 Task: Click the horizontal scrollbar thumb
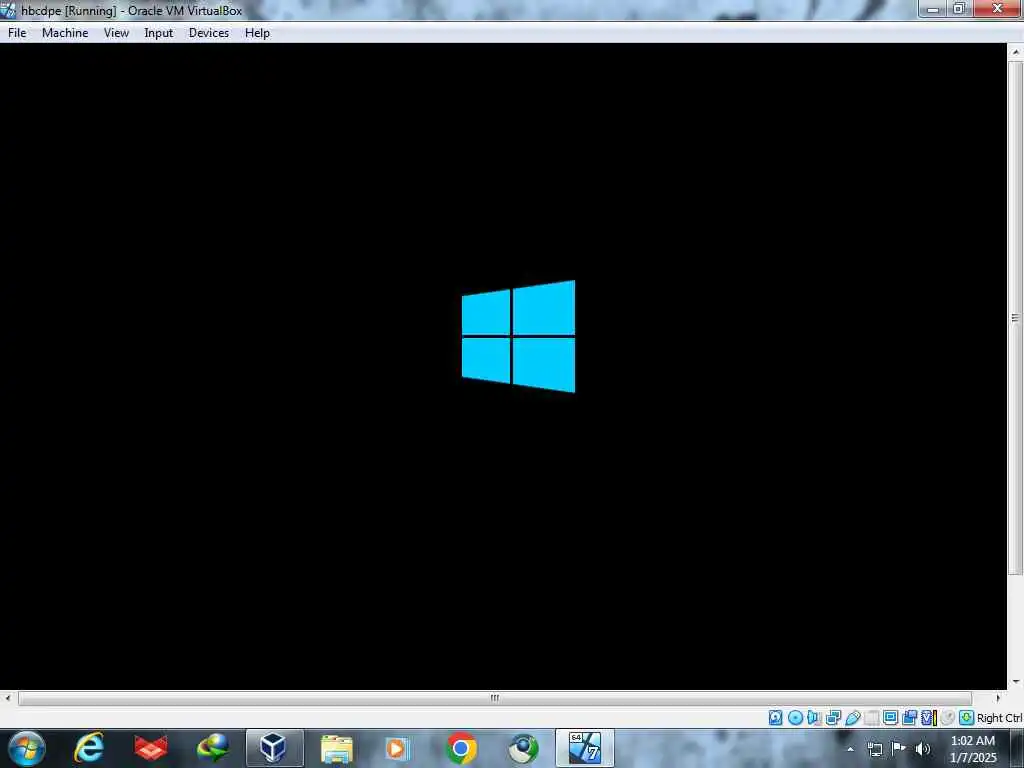(495, 698)
